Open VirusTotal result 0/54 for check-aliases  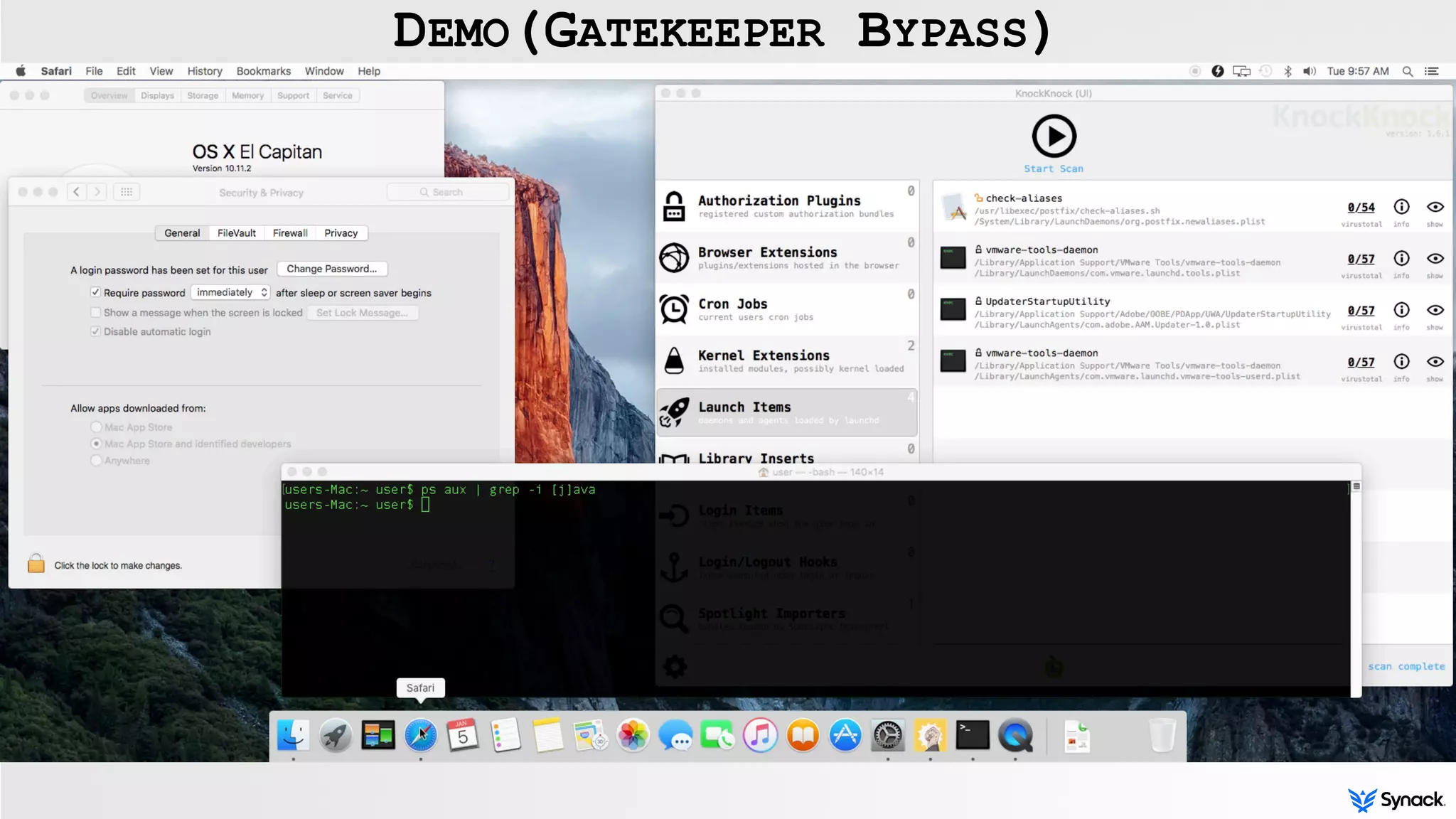tap(1361, 208)
